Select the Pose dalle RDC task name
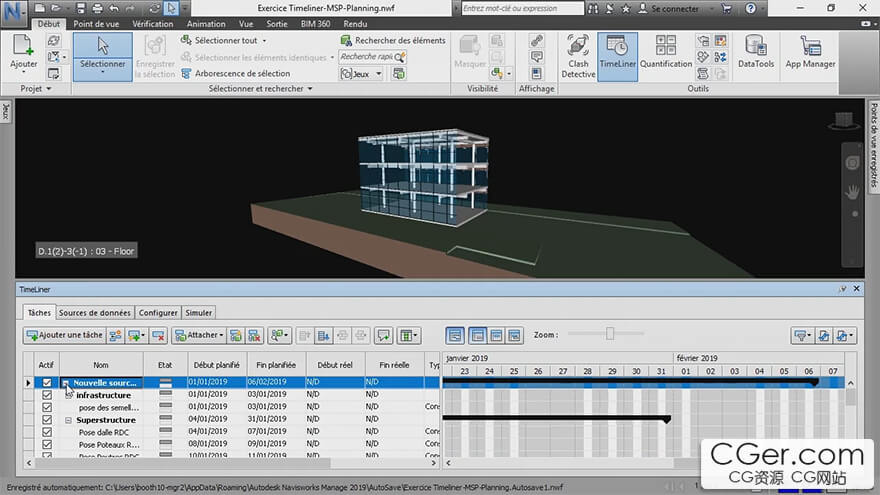Viewport: 880px width, 495px height. tap(104, 432)
